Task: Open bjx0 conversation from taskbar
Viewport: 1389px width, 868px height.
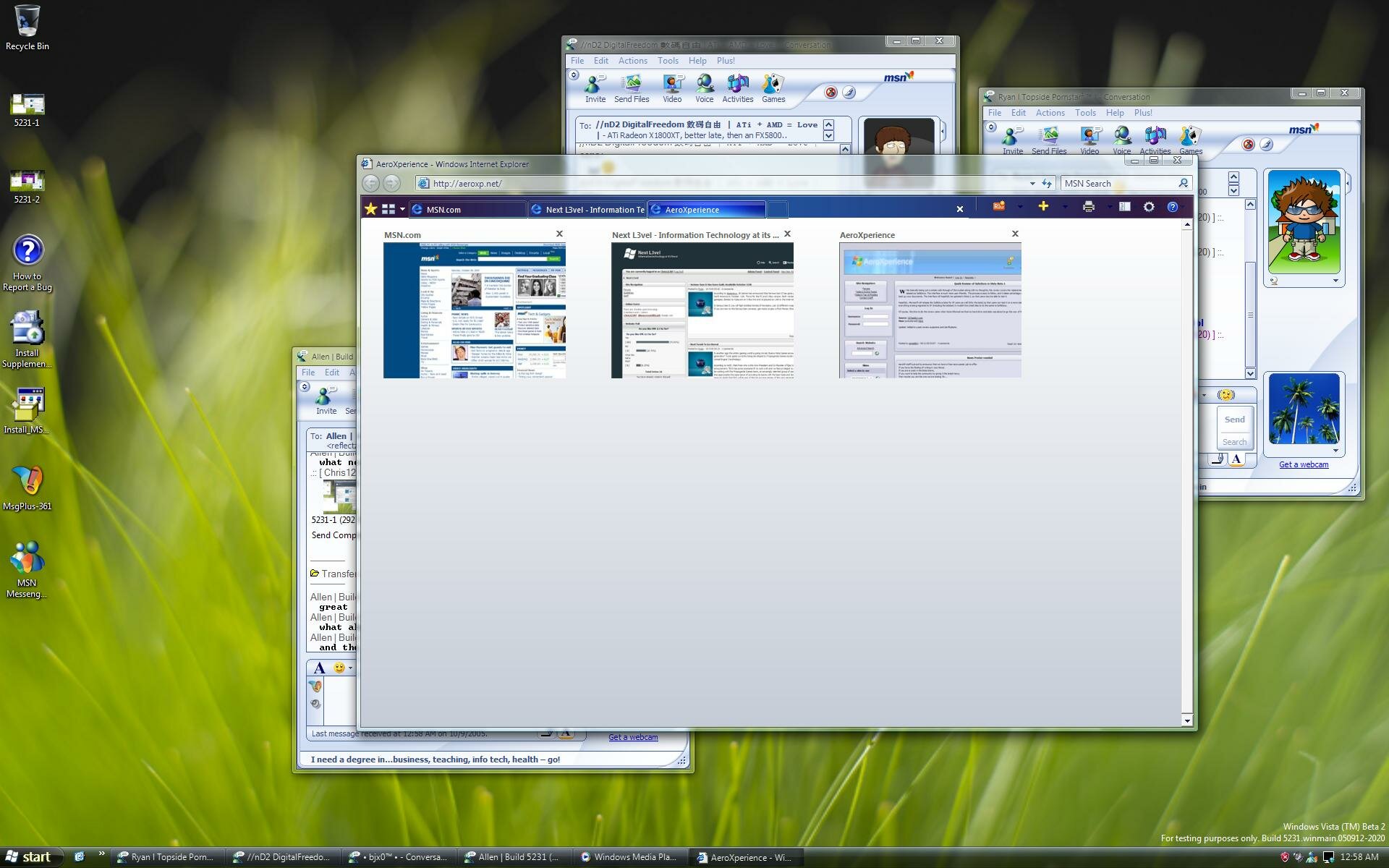Action: 399,857
